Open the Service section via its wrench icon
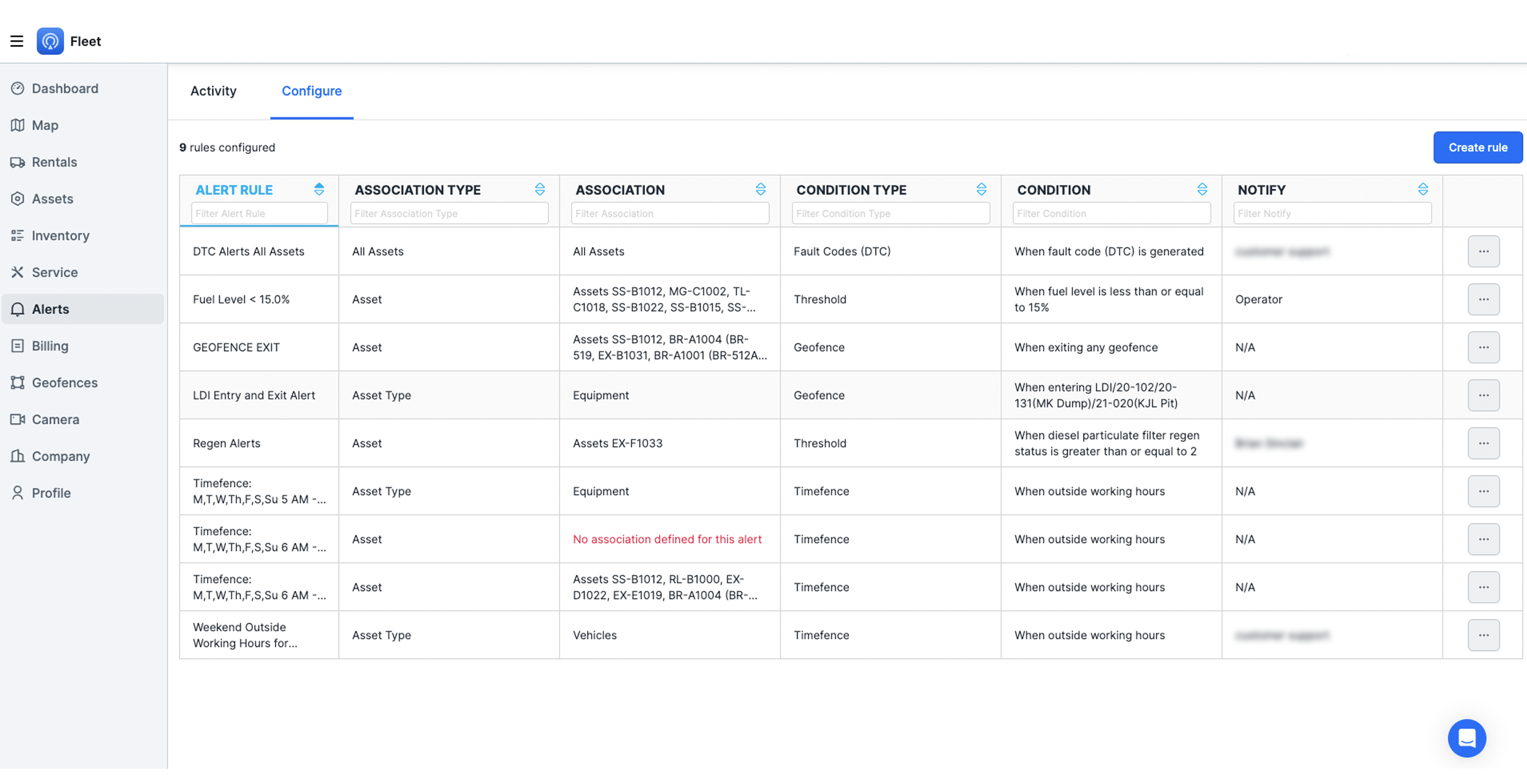The height and width of the screenshot is (784, 1527). 17,272
